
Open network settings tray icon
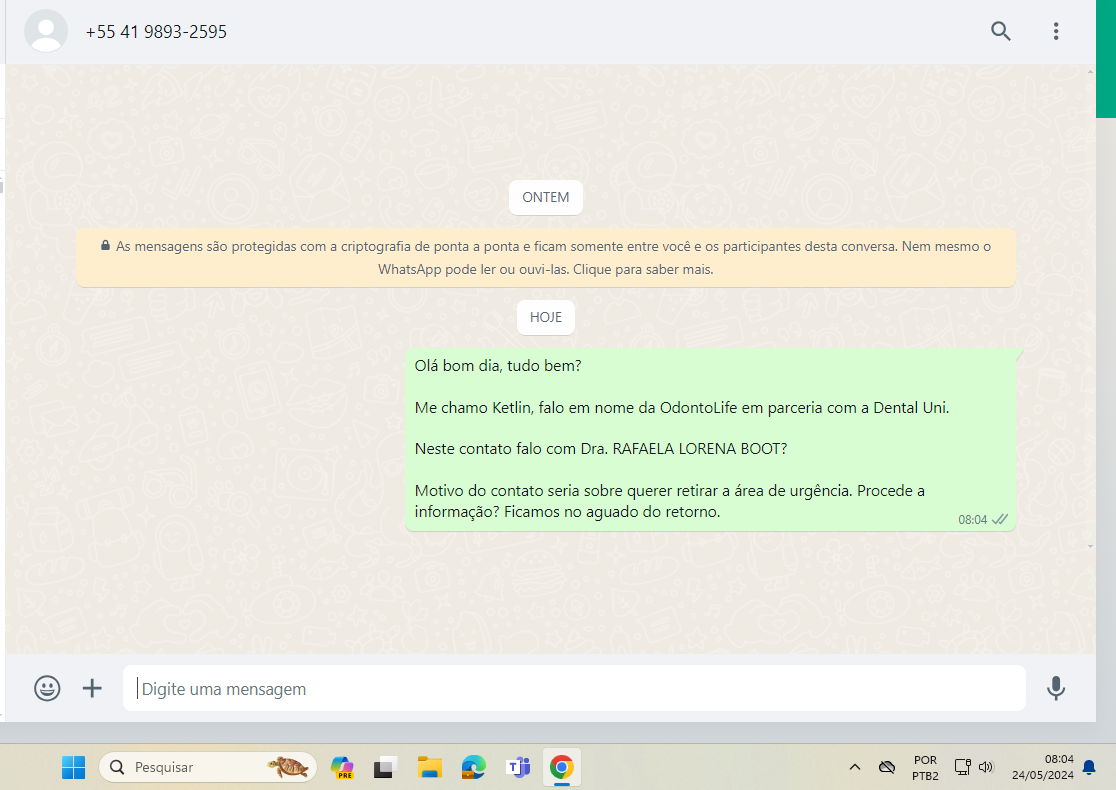[x=962, y=767]
